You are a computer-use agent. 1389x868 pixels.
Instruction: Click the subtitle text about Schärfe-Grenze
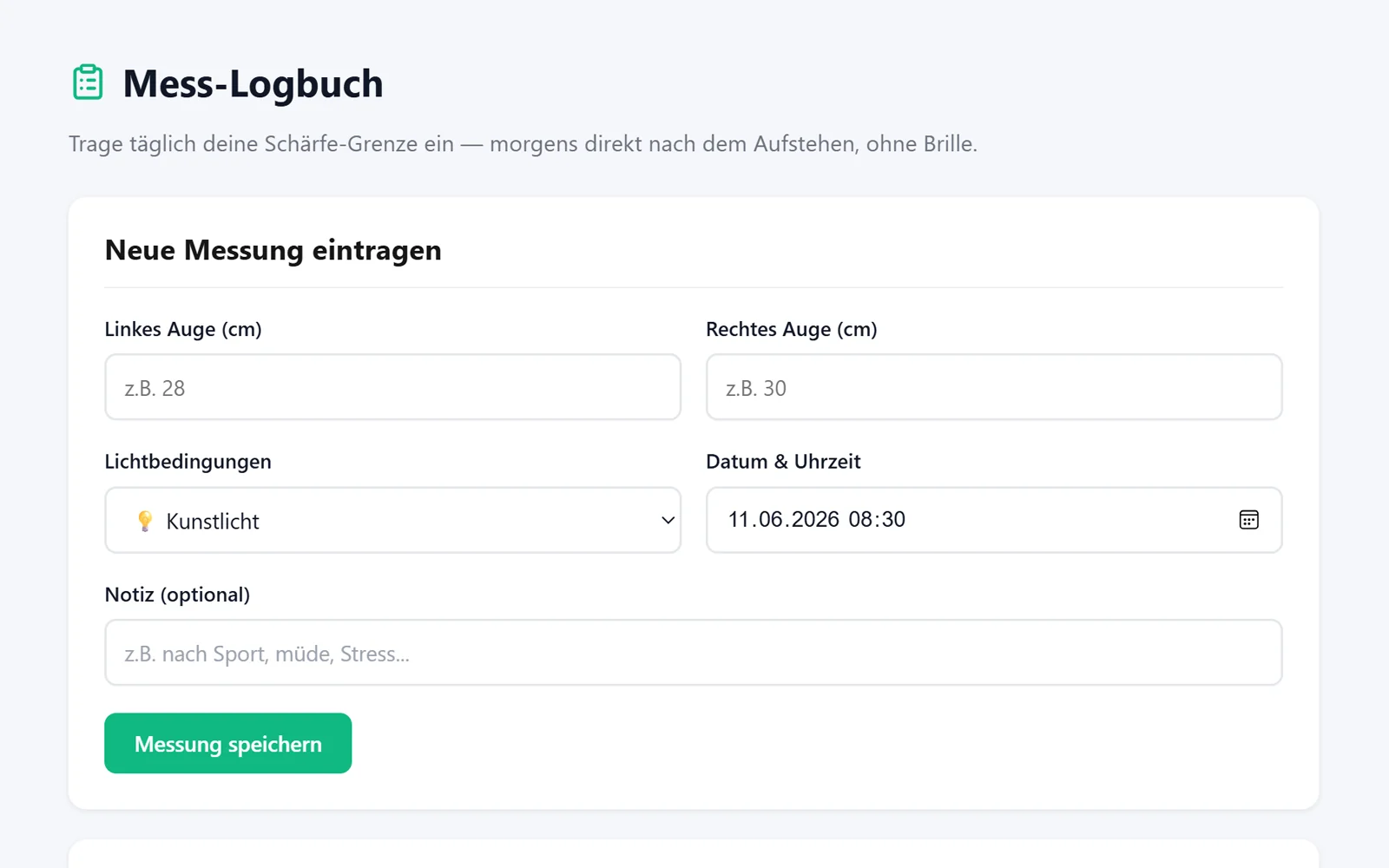(523, 144)
